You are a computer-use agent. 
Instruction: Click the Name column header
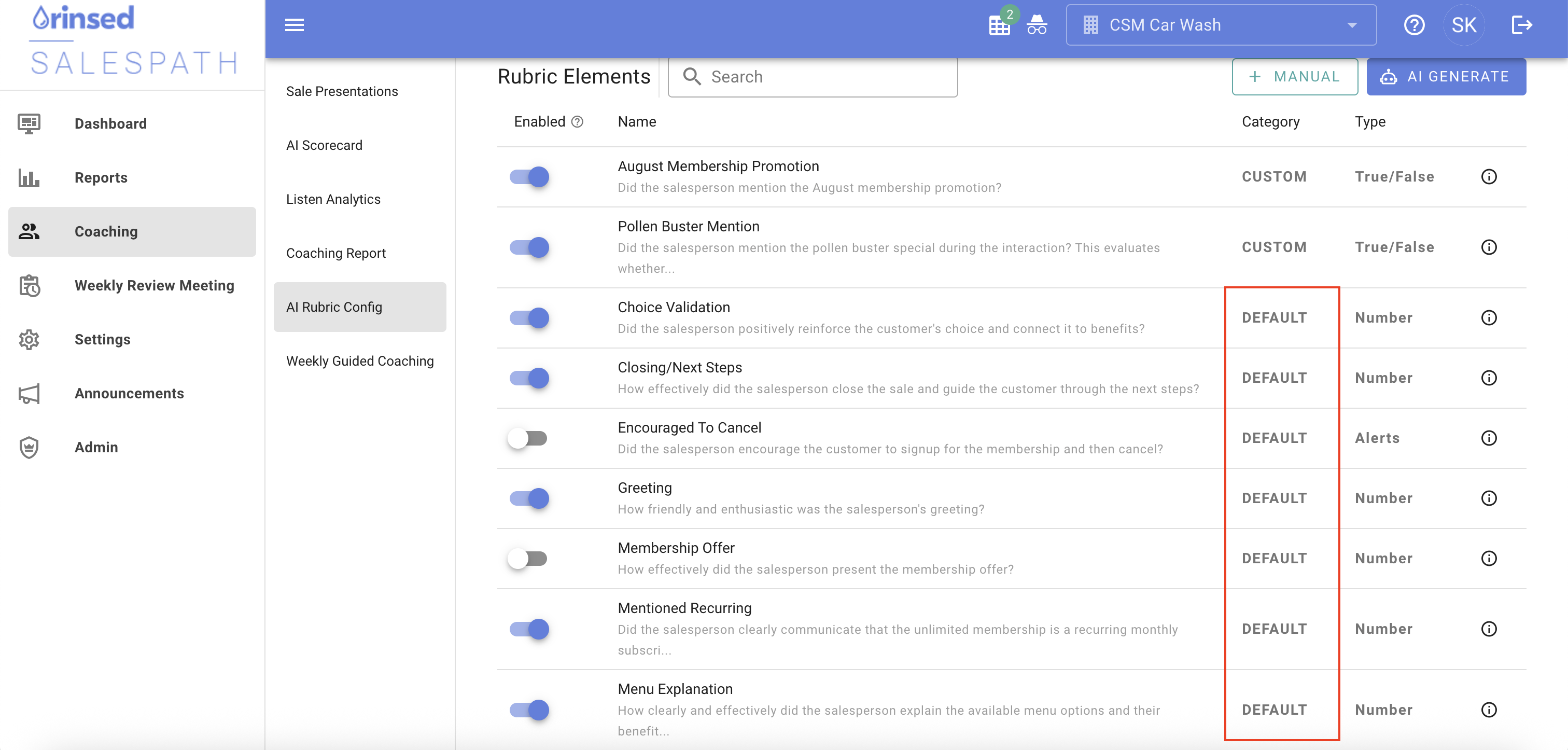tap(637, 122)
